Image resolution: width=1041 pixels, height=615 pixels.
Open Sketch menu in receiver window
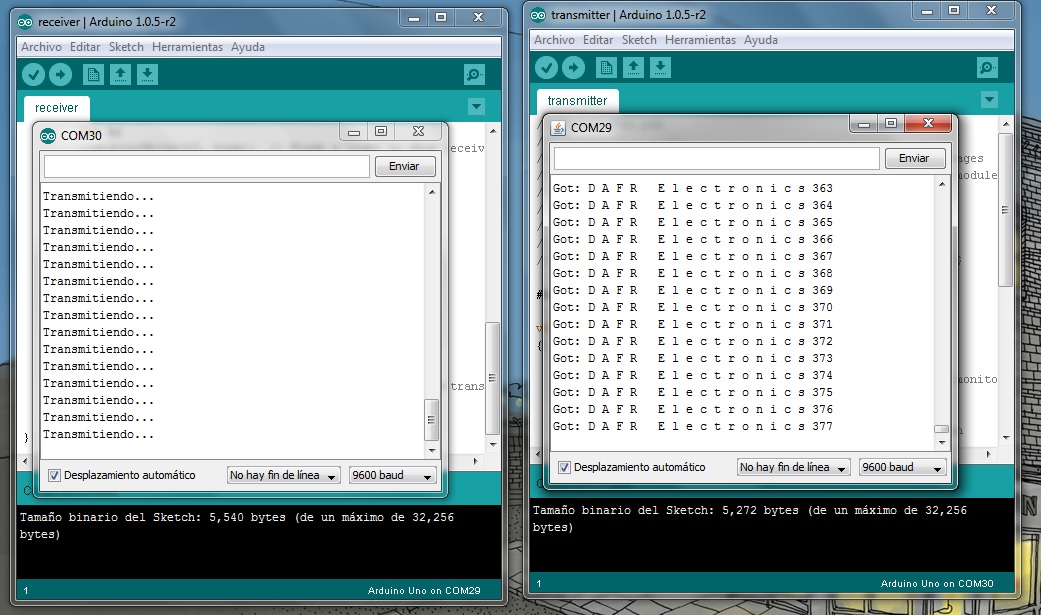coord(126,47)
